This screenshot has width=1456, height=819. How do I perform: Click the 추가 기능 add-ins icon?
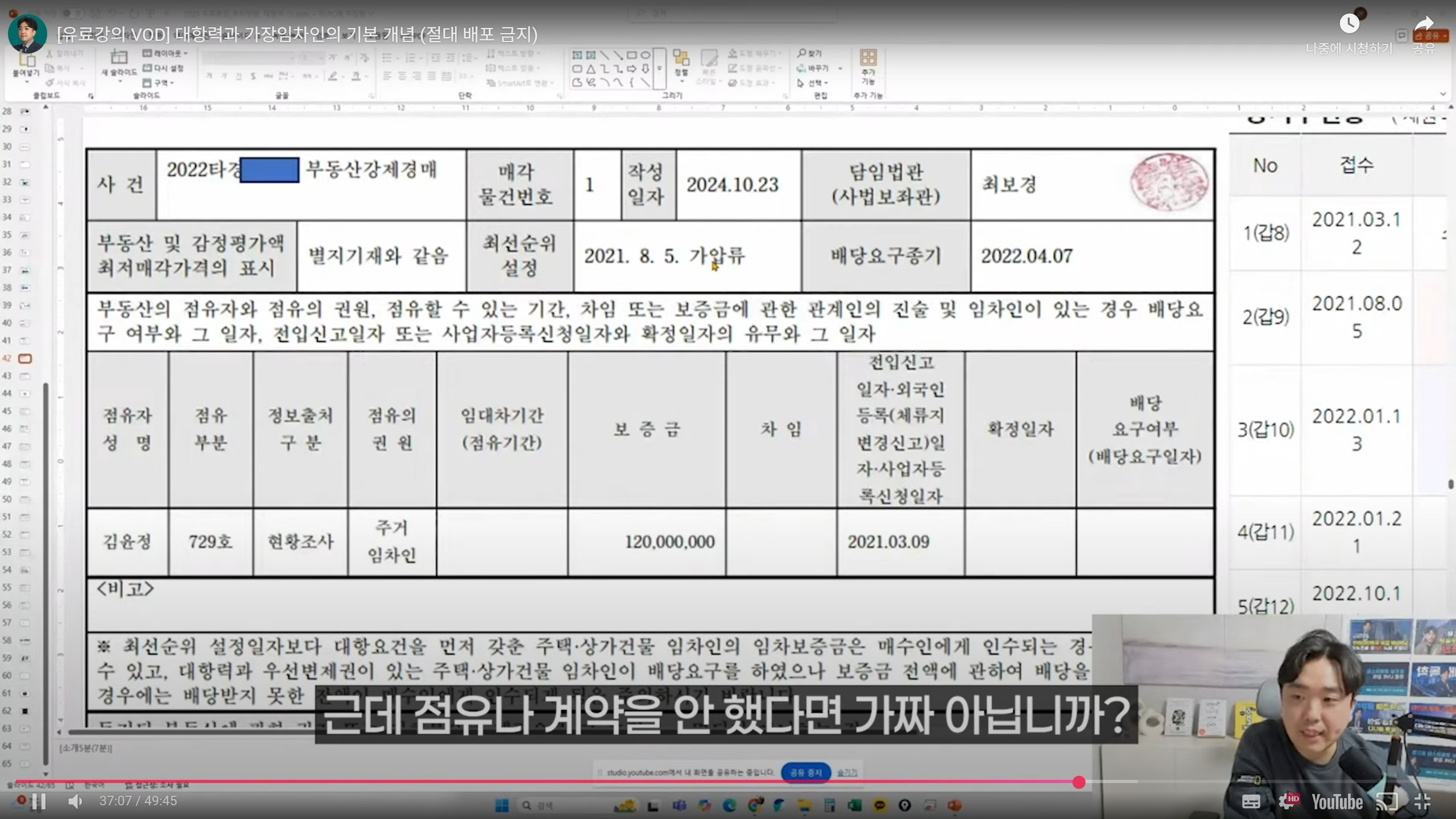coord(868,58)
